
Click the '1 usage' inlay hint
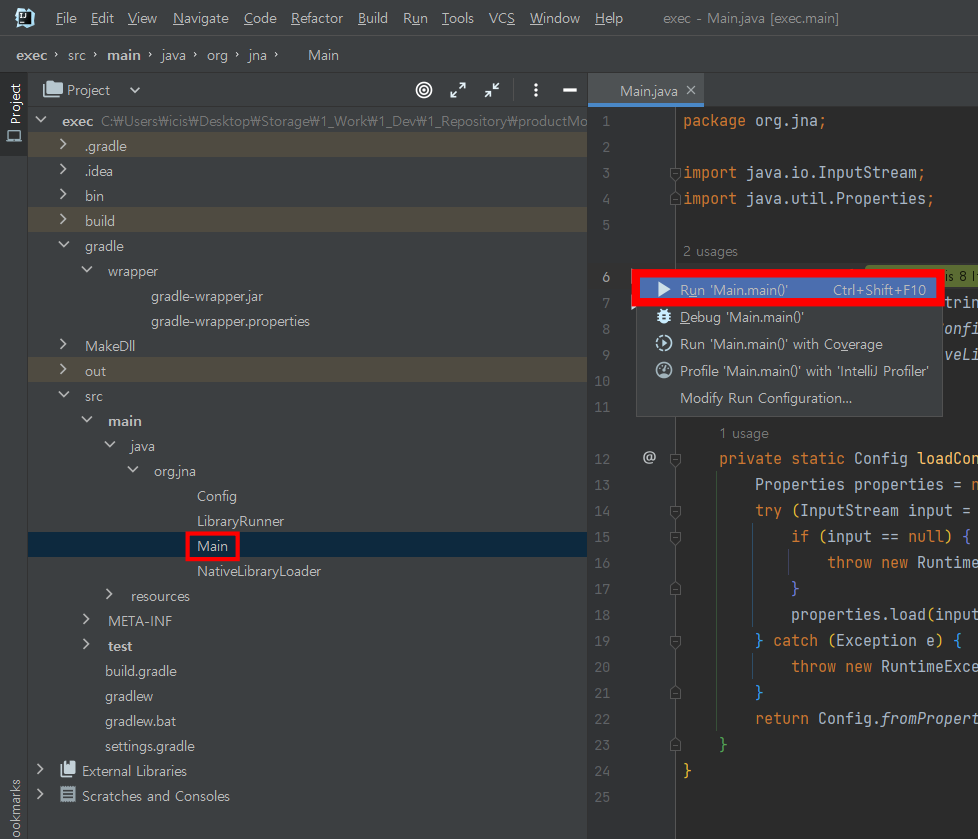tap(743, 434)
